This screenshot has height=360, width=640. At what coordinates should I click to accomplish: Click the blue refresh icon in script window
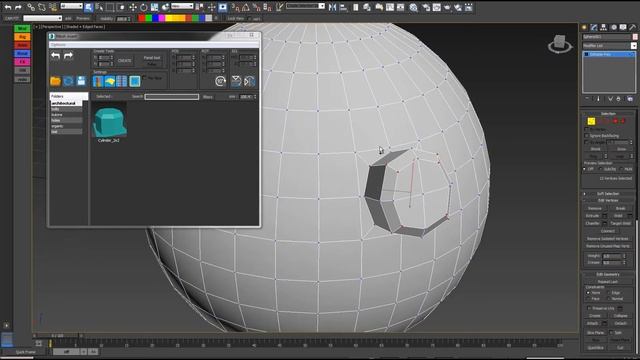click(x=68, y=81)
